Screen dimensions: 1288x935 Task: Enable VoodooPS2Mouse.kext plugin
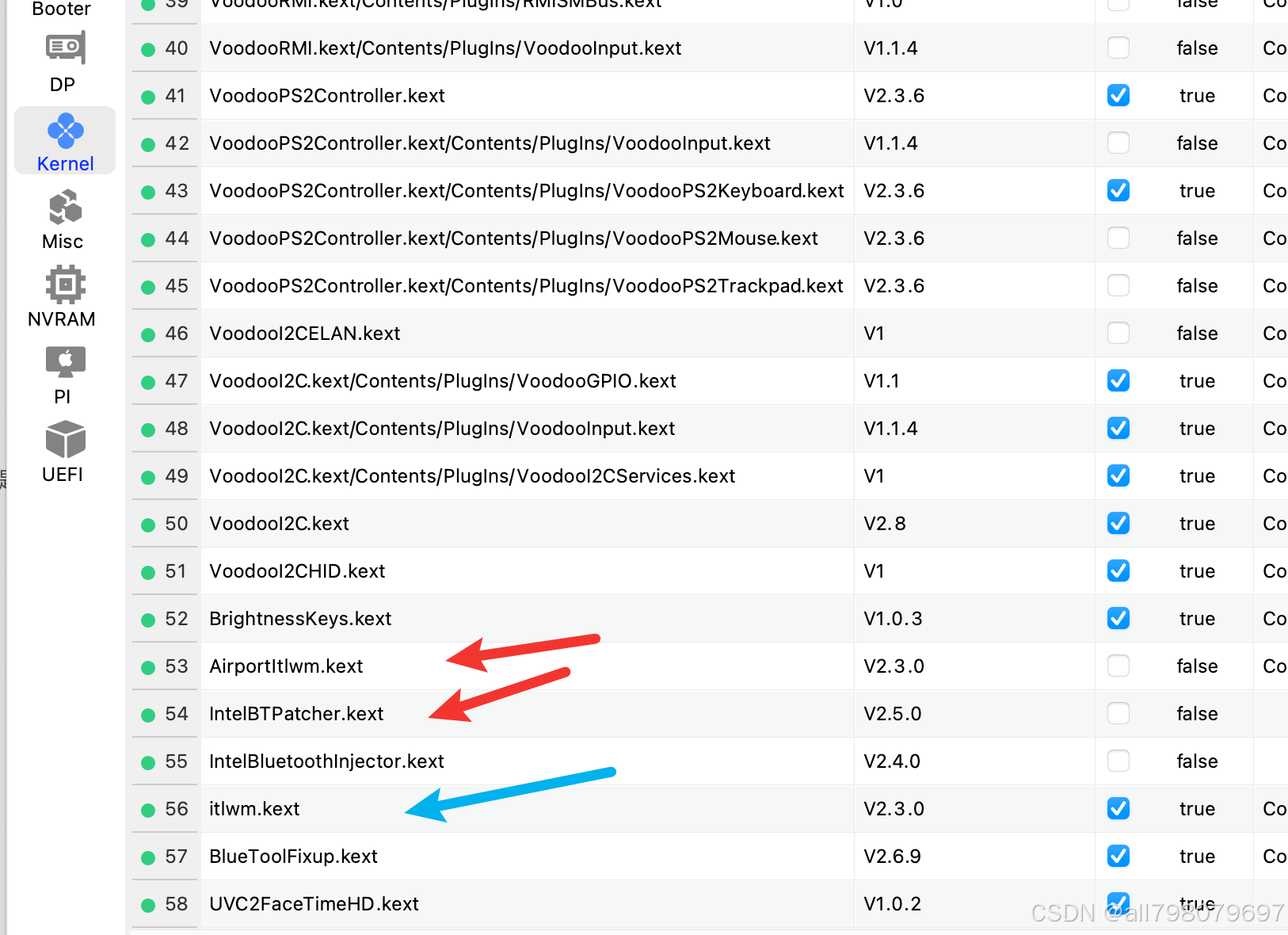pyautogui.click(x=1118, y=238)
